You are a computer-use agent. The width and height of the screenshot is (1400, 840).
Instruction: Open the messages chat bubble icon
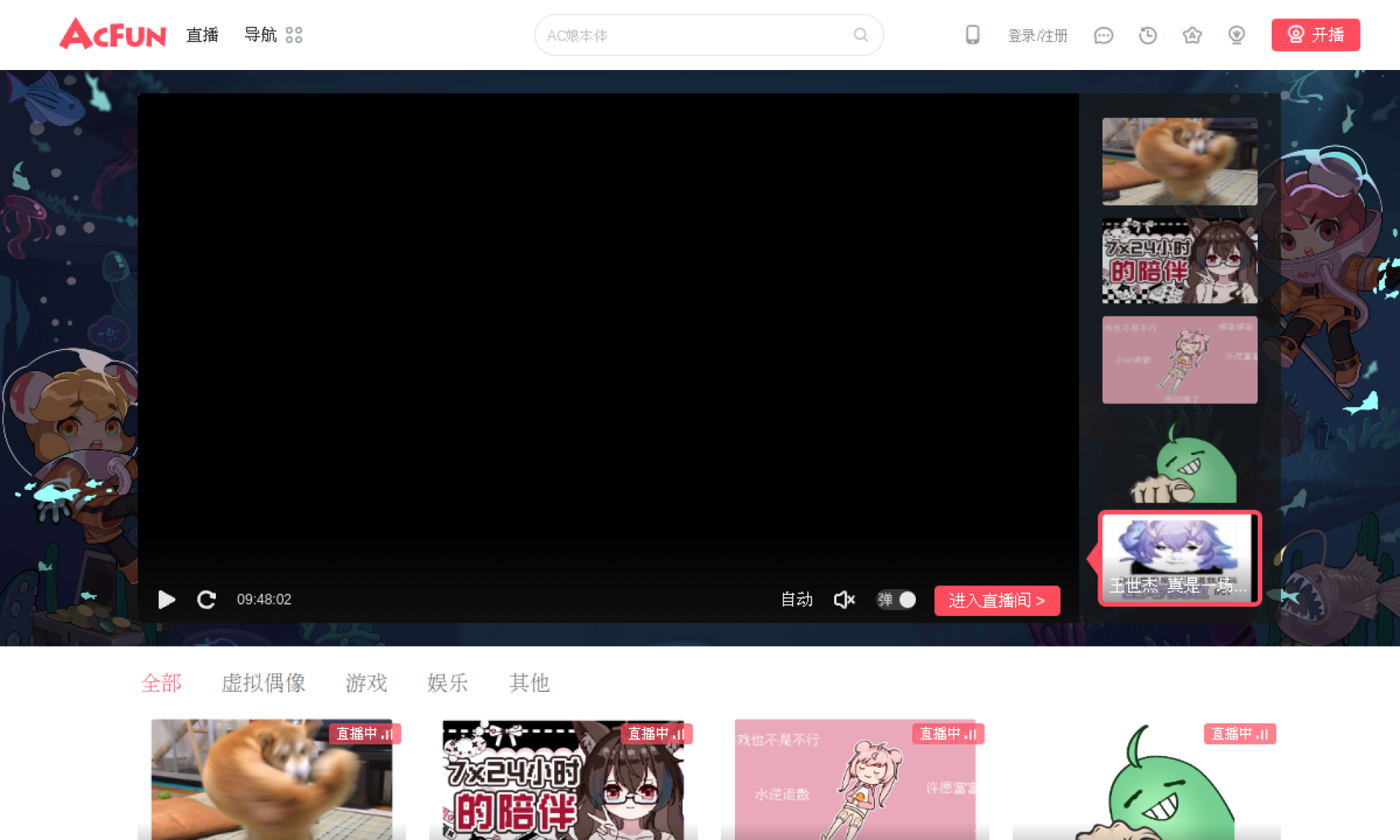click(x=1103, y=35)
